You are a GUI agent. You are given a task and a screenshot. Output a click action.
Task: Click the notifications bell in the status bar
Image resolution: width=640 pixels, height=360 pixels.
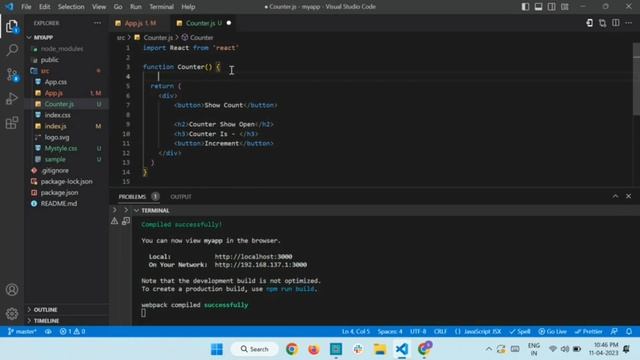tap(629, 331)
